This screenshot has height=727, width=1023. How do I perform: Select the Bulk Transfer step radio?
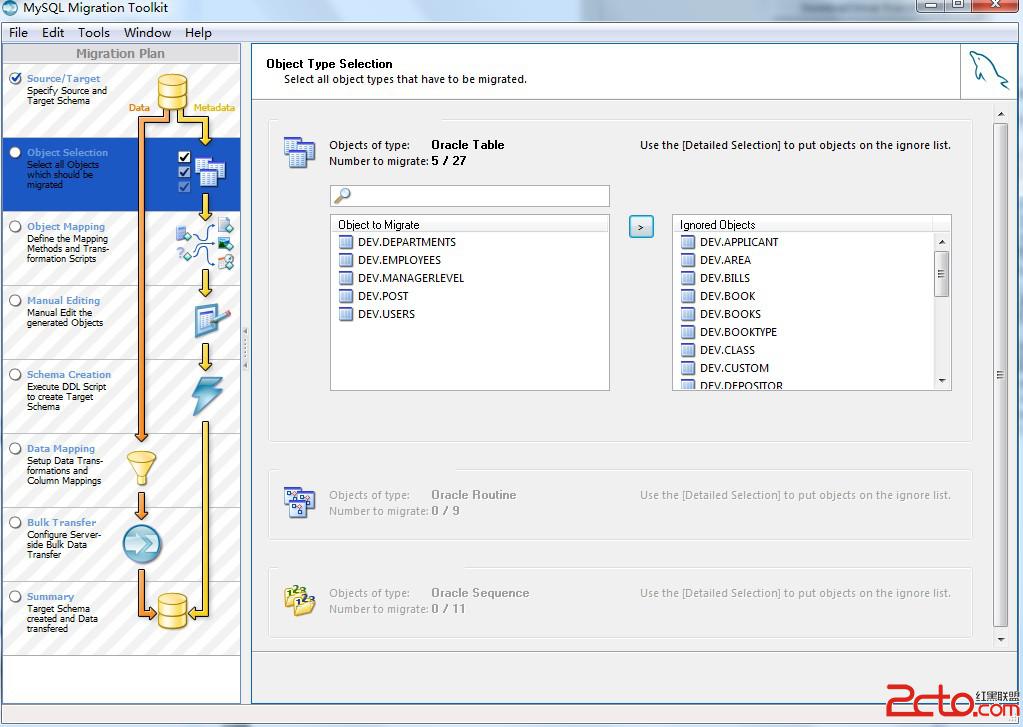point(16,522)
